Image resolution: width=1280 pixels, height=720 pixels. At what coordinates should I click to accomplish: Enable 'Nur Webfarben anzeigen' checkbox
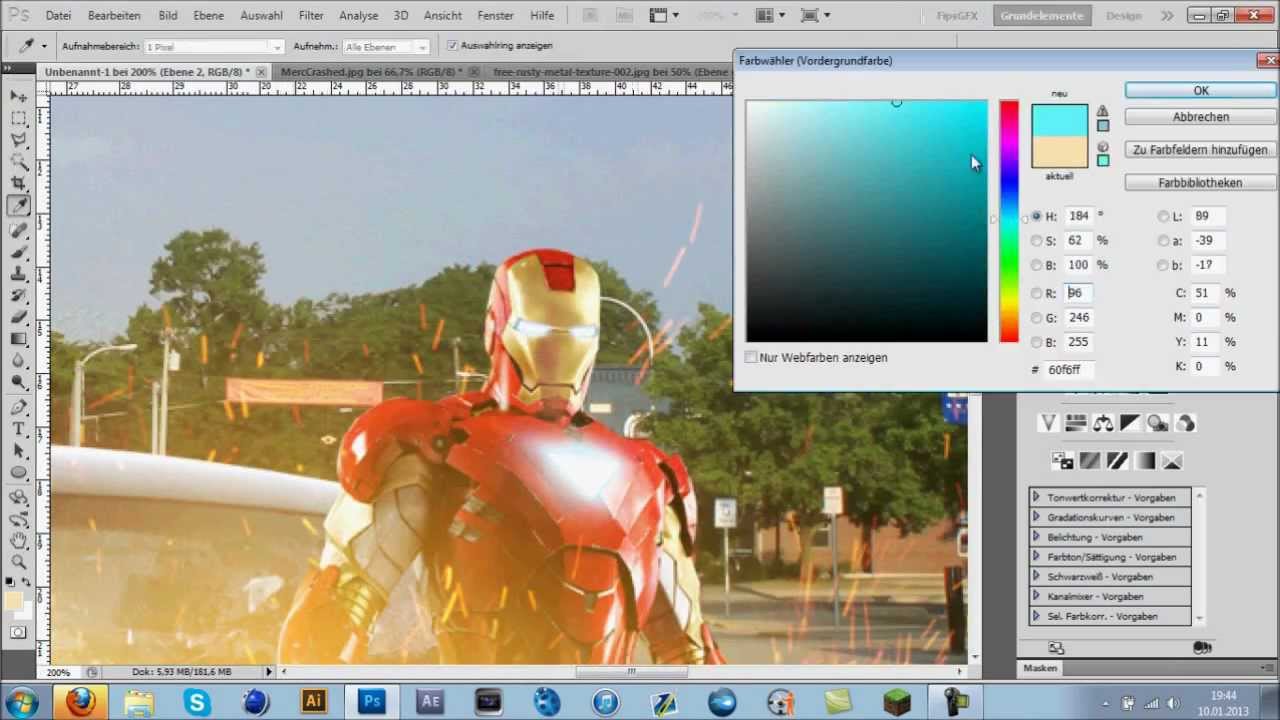pos(751,357)
